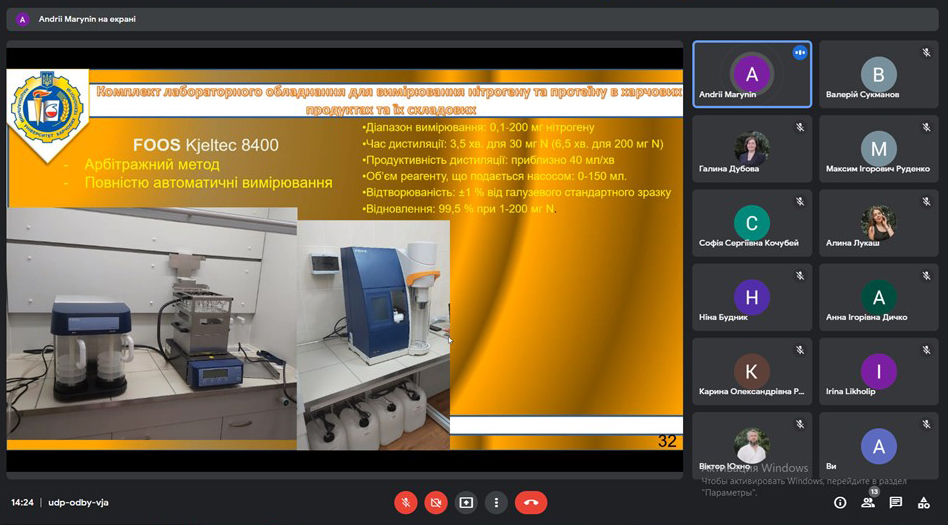
Task: Click muted mic icon on Максим Руденко tile
Action: pos(926,127)
